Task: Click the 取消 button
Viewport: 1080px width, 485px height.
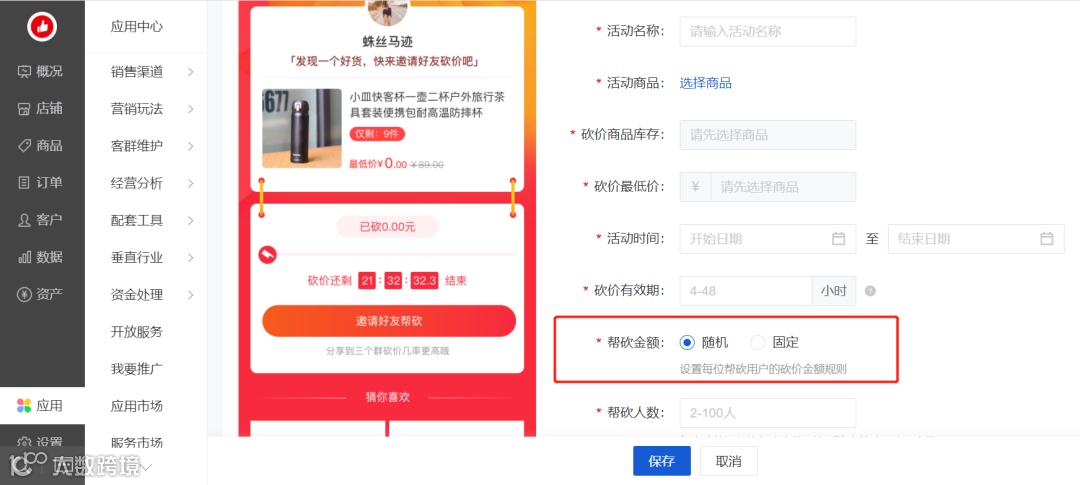Action: (x=729, y=461)
